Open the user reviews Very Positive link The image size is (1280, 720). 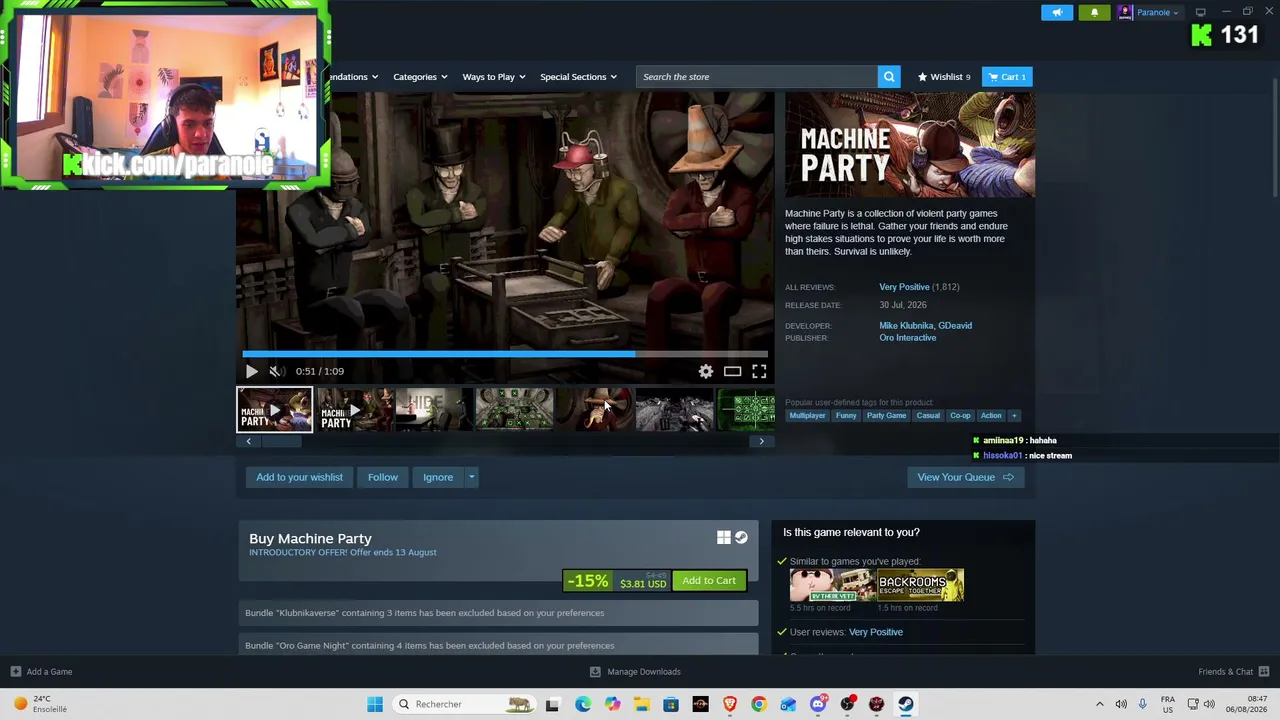tap(876, 632)
